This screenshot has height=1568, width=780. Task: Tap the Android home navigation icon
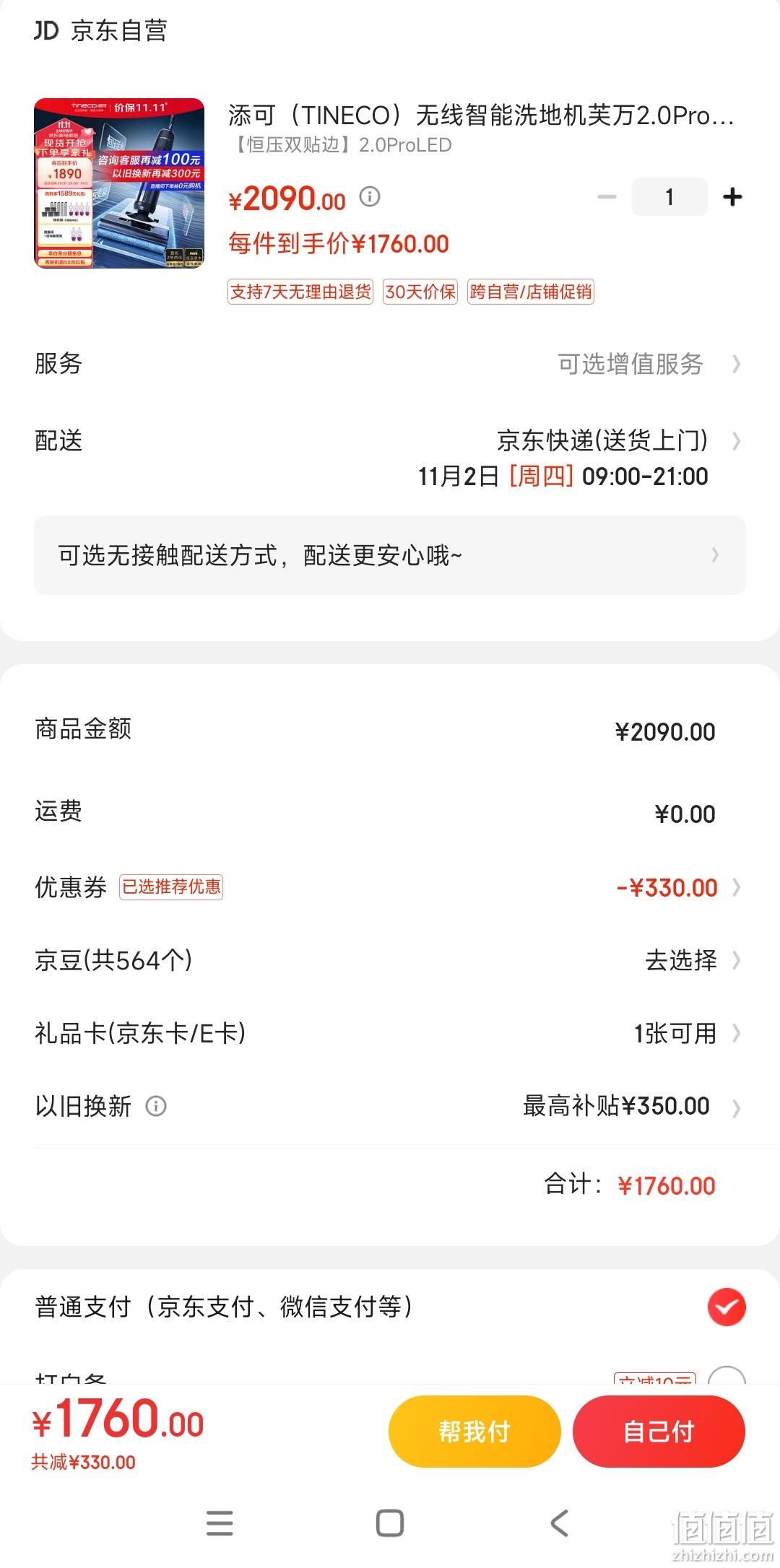390,1523
